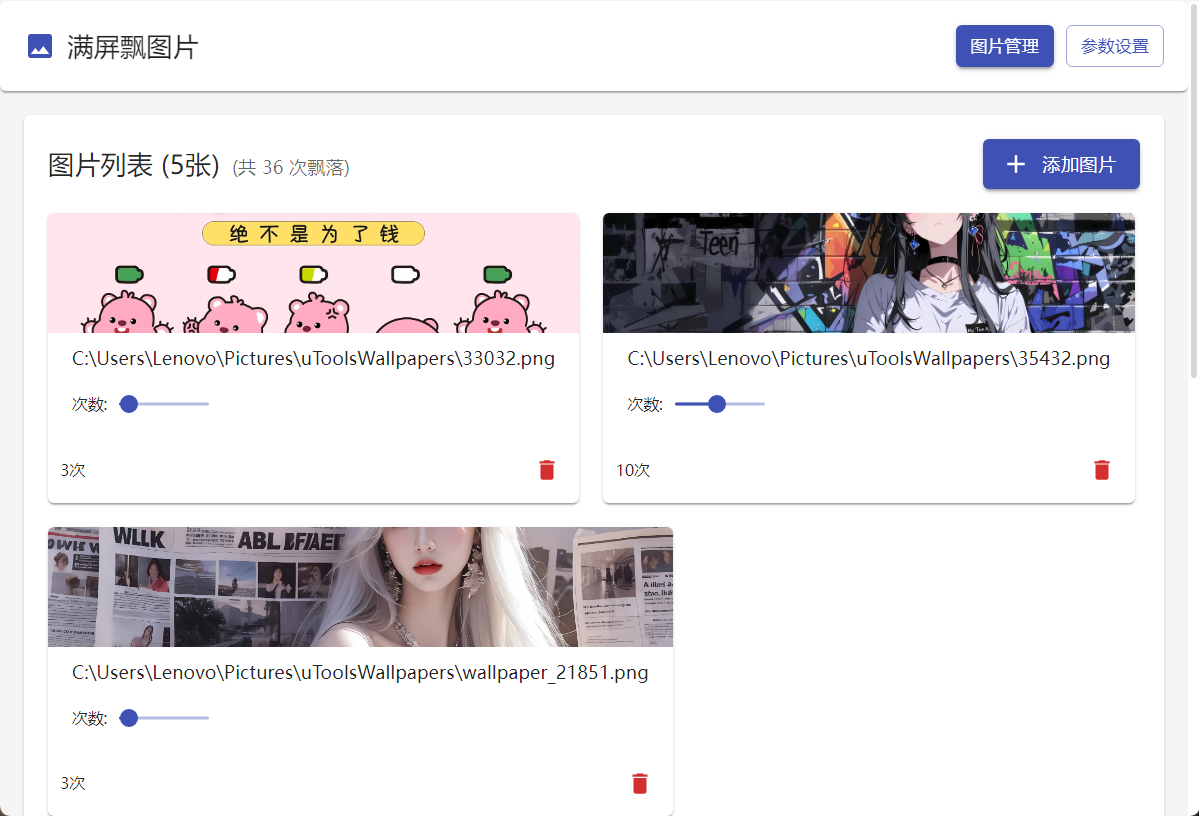This screenshot has height=816, width=1199.
Task: Open the 参数设置 tab
Action: [1114, 46]
